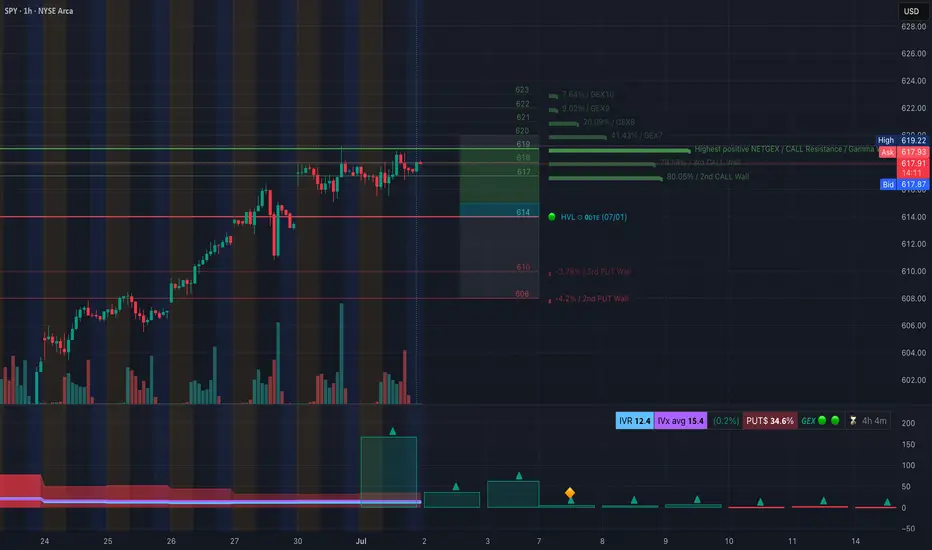Click the 80.05% / 2nd CALL Wall label
The image size is (932, 550).
707,177
